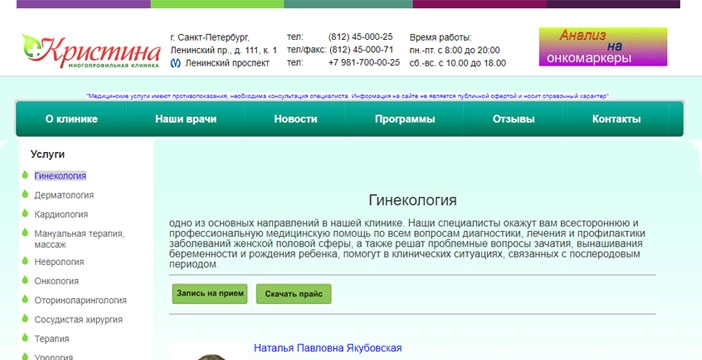Image resolution: width=702 pixels, height=360 pixels.
Task: Open Оториноларингология service link
Action: [81, 300]
